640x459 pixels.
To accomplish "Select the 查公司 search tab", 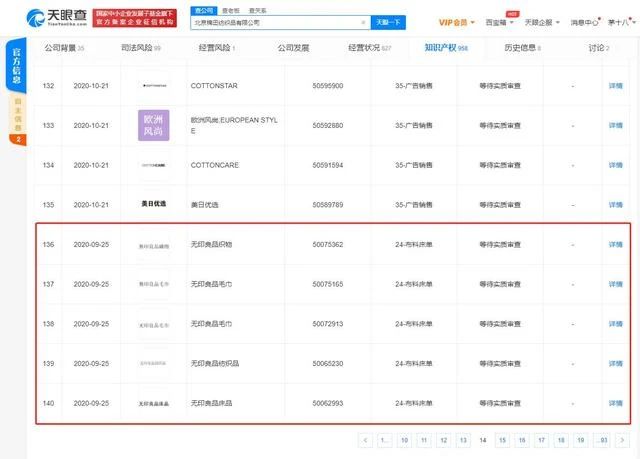I will point(204,11).
